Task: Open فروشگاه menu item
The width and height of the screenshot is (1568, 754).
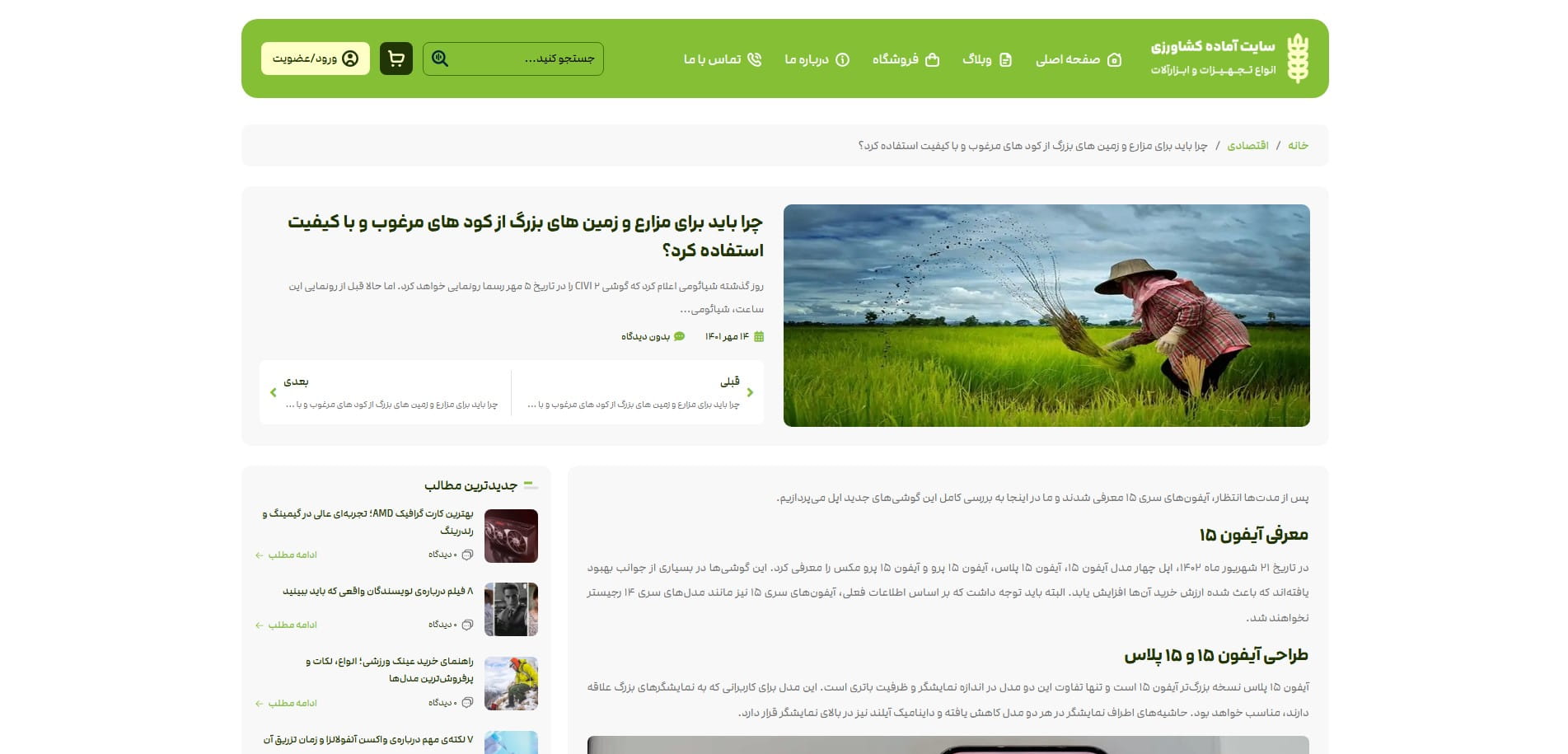Action: point(906,59)
